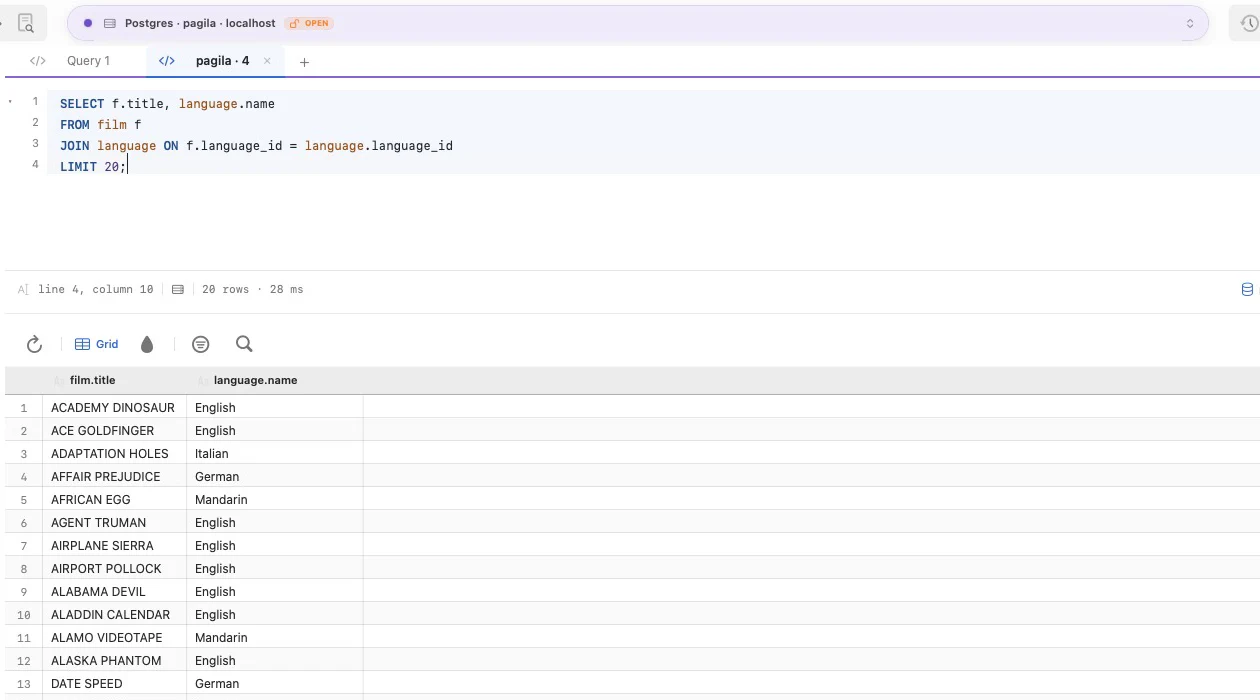This screenshot has width=1260, height=700.
Task: Open the query history clock icon
Action: (1249, 23)
